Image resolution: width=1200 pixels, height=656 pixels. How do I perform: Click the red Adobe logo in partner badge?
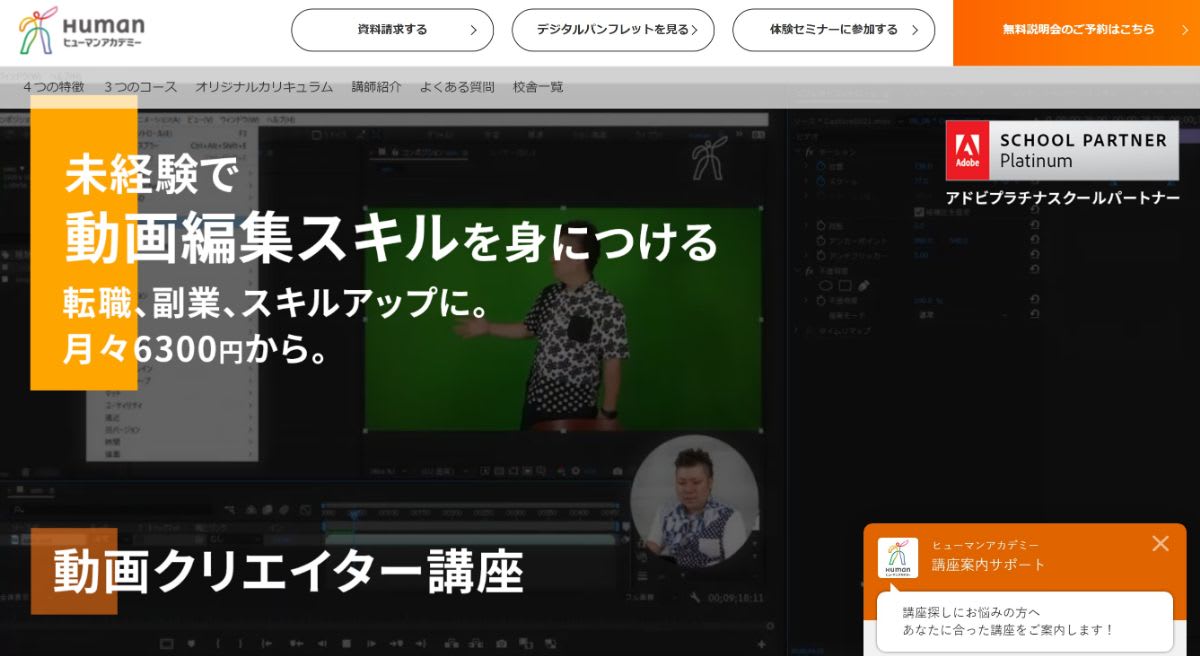coord(967,150)
